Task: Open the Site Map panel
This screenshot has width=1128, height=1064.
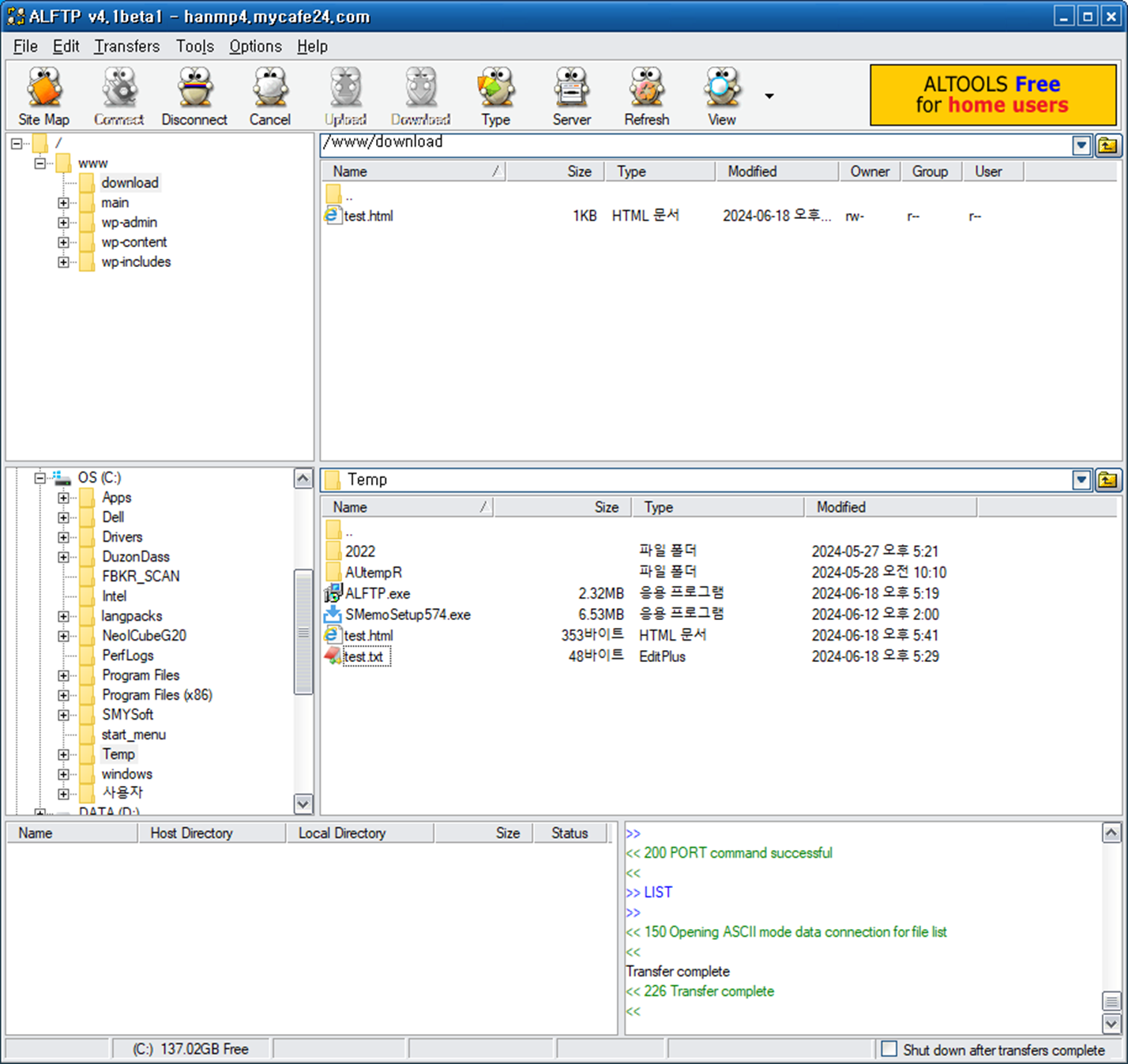Action: (43, 94)
